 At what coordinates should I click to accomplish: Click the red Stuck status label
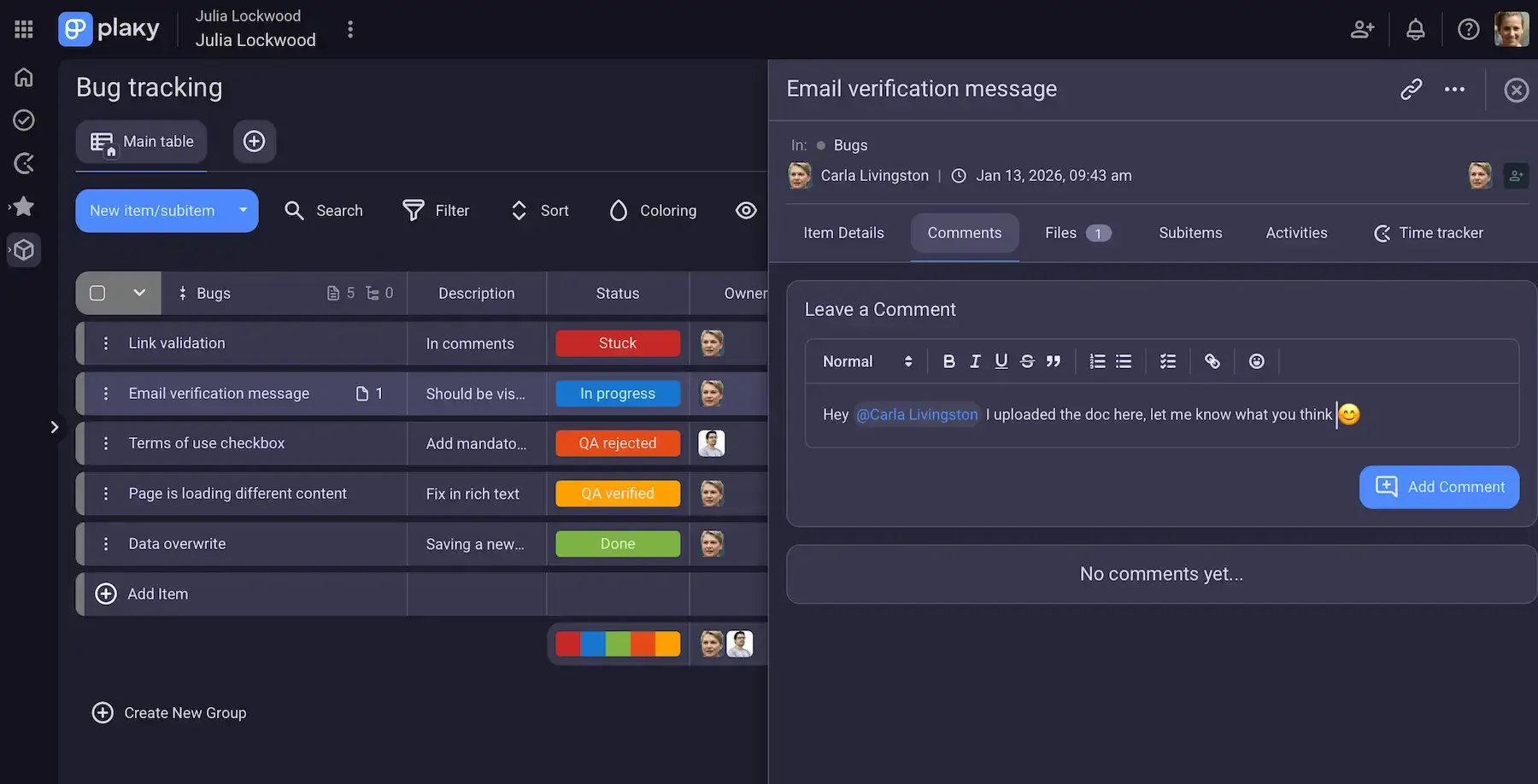click(x=617, y=343)
